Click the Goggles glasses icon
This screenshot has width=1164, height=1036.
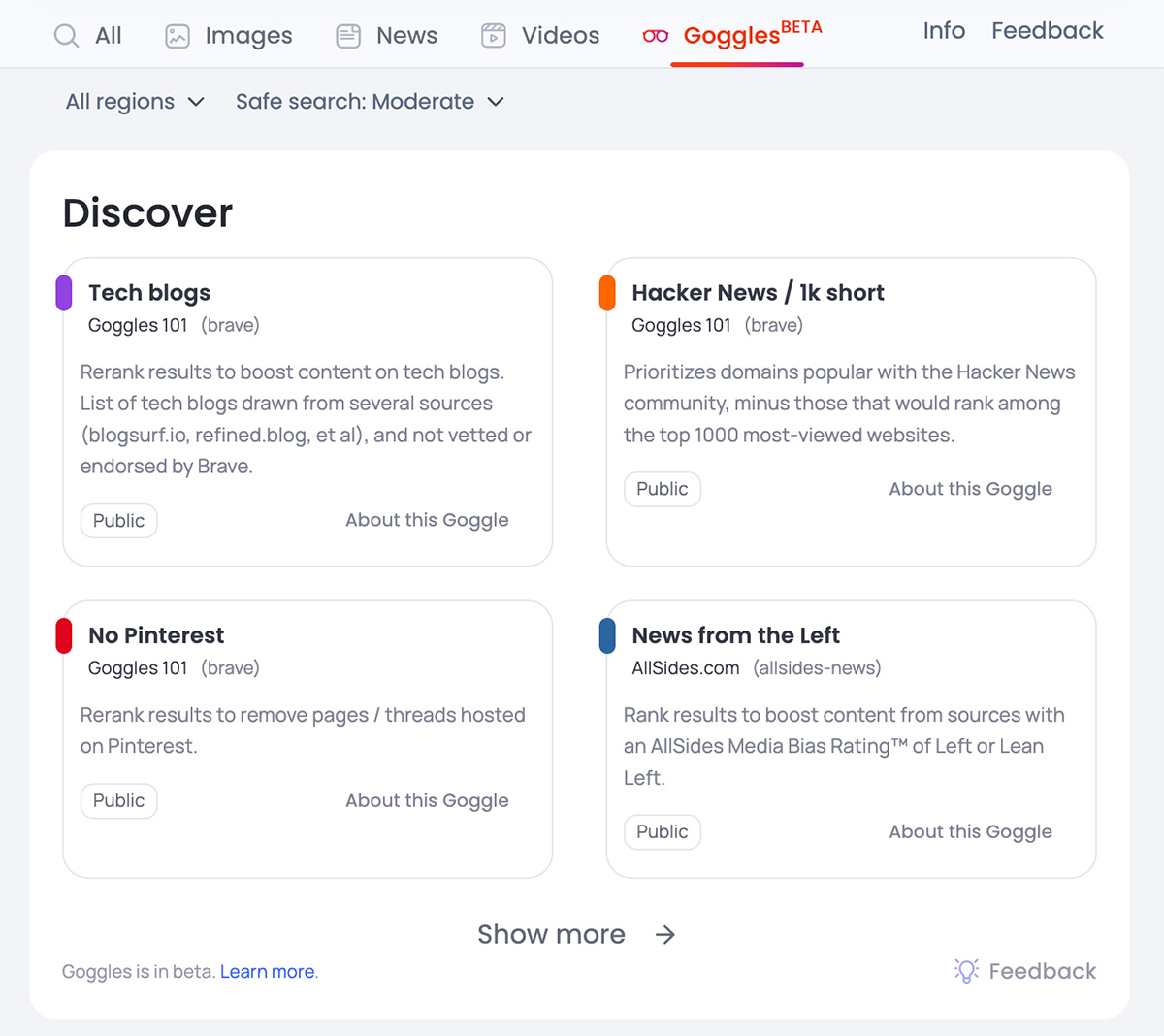point(656,36)
